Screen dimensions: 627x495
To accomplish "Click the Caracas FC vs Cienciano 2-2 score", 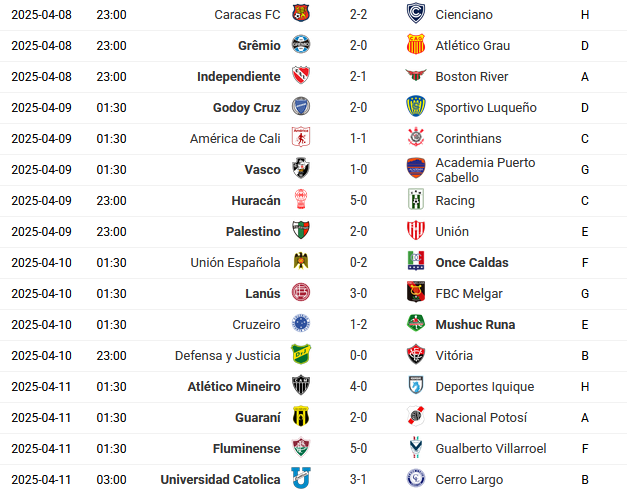I will tap(358, 14).
